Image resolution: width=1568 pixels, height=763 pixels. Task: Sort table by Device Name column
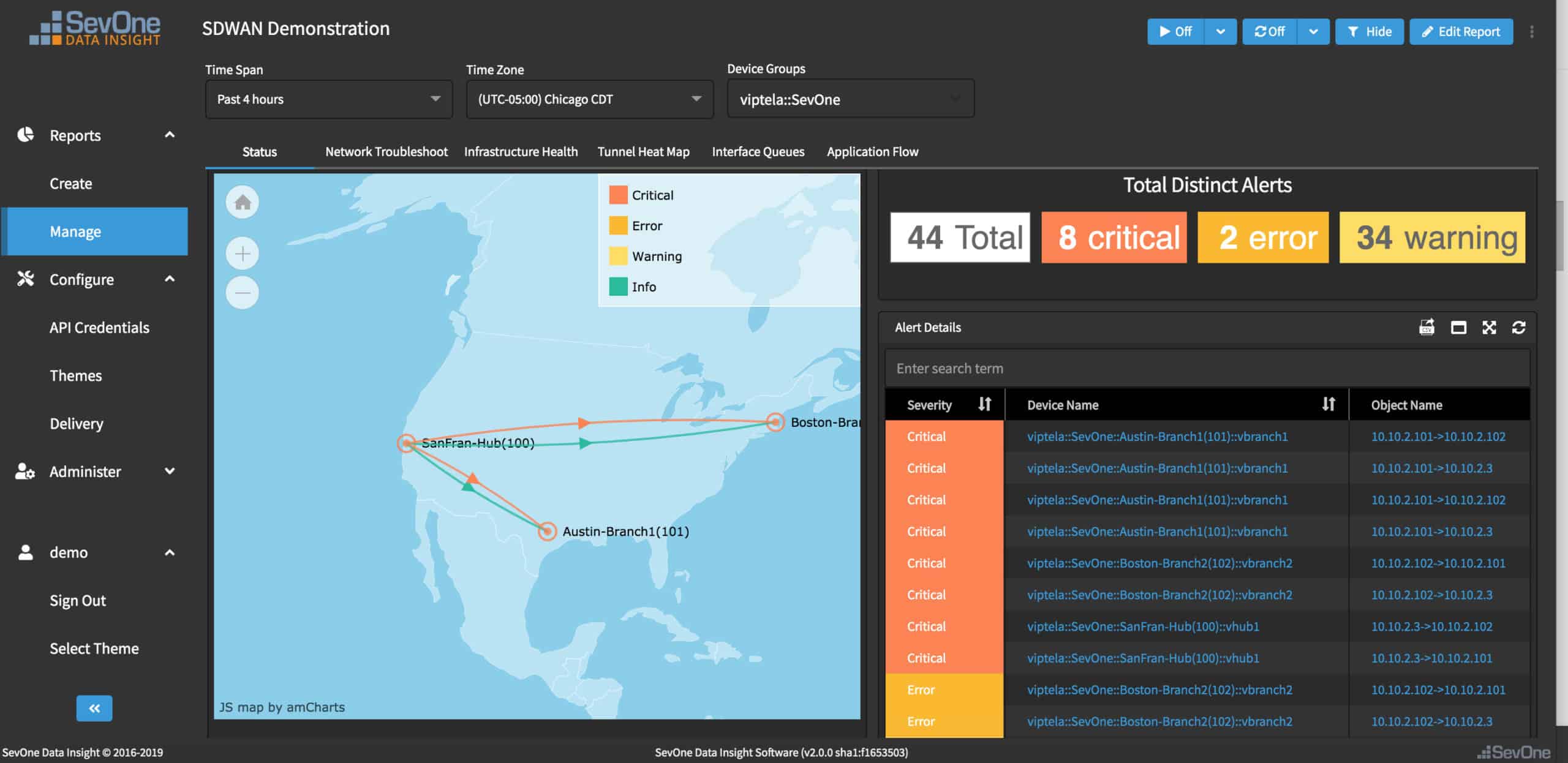pos(1328,404)
